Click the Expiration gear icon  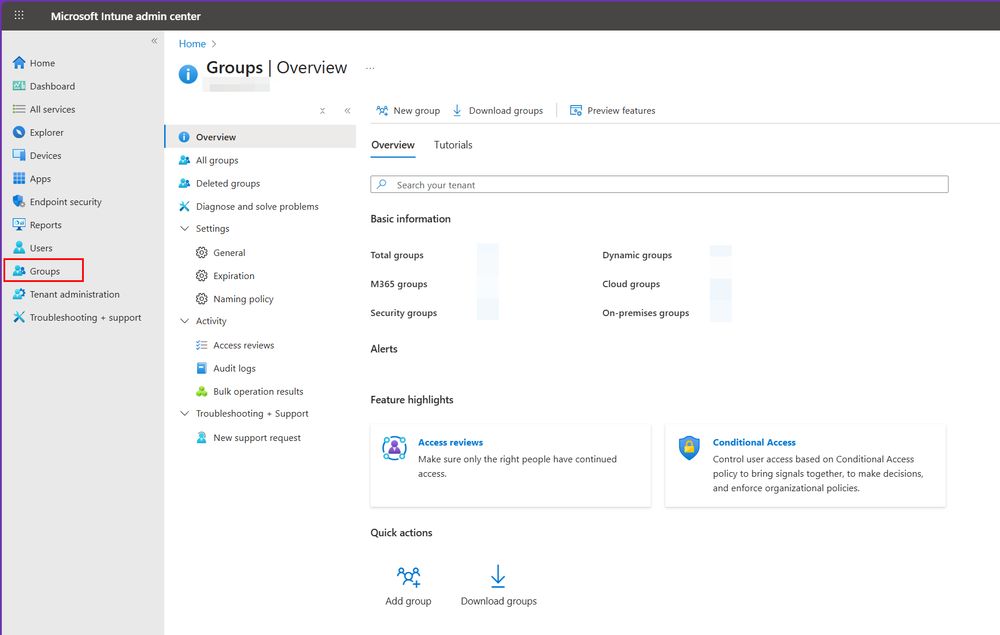(x=202, y=275)
